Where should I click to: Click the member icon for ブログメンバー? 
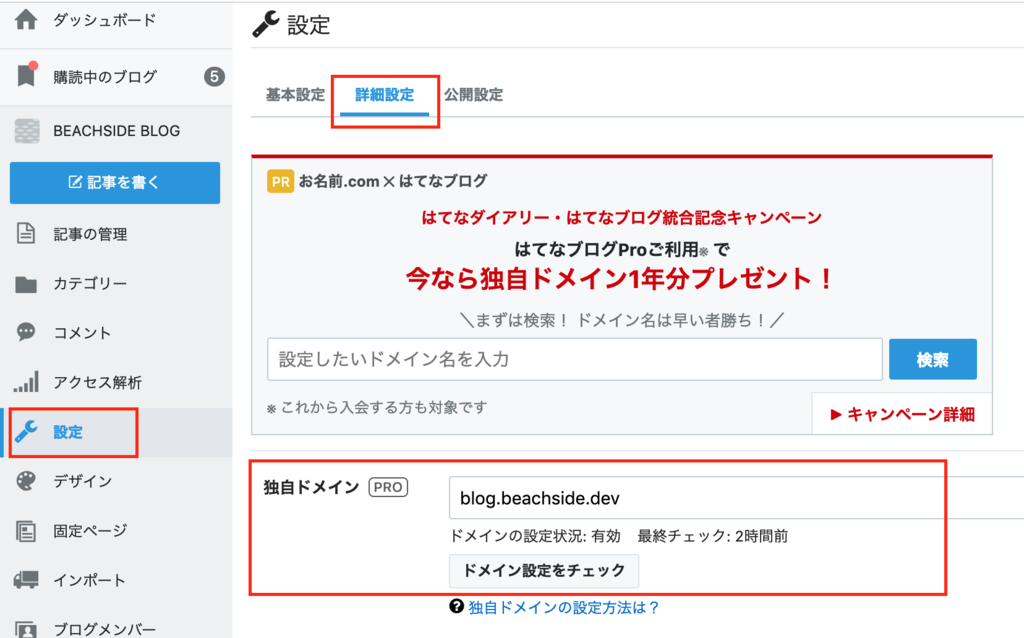click(26, 628)
